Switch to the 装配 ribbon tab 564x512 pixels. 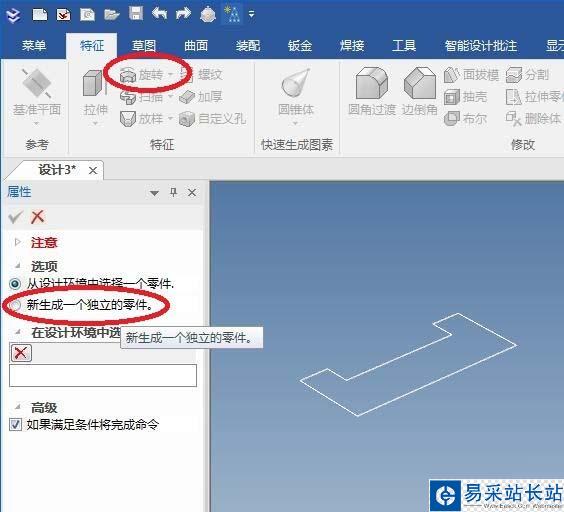(248, 46)
